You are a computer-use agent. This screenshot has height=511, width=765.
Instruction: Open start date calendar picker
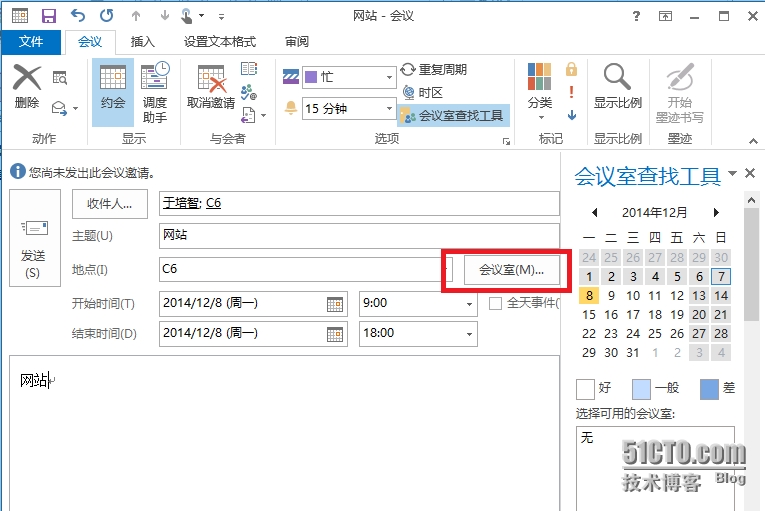335,305
